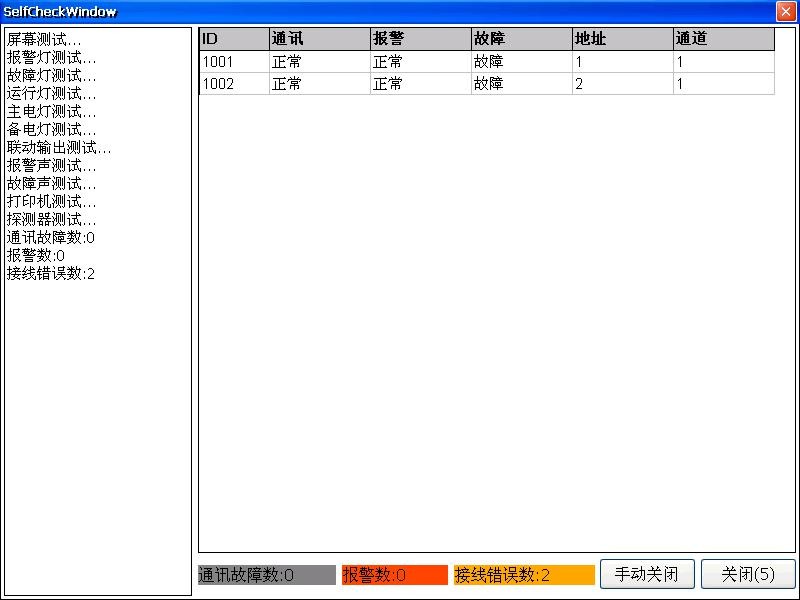800x600 pixels.
Task: Click 报警 cell 正常 in row 1002
Action: [420, 84]
